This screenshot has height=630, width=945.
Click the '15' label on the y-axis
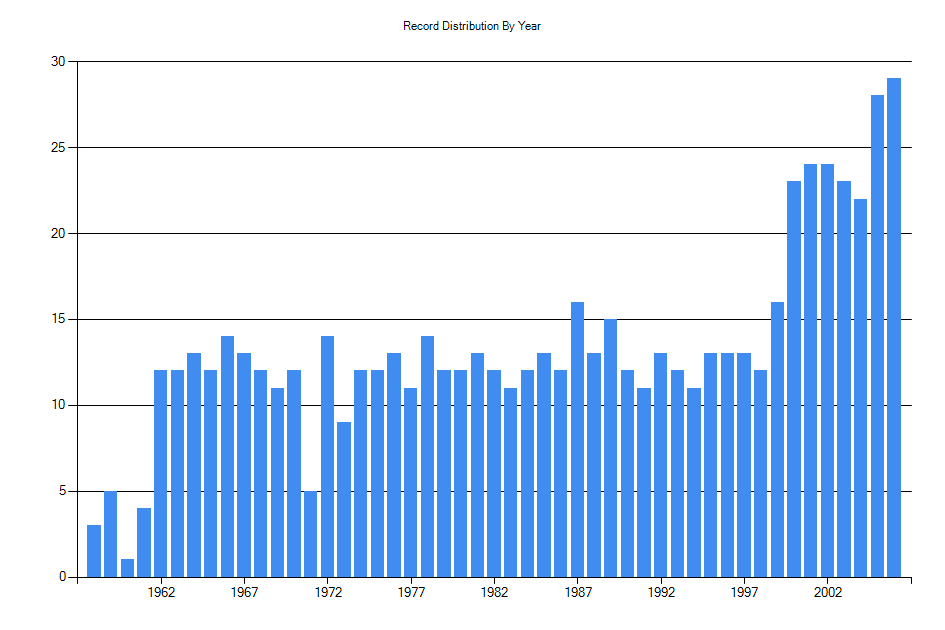click(60, 317)
